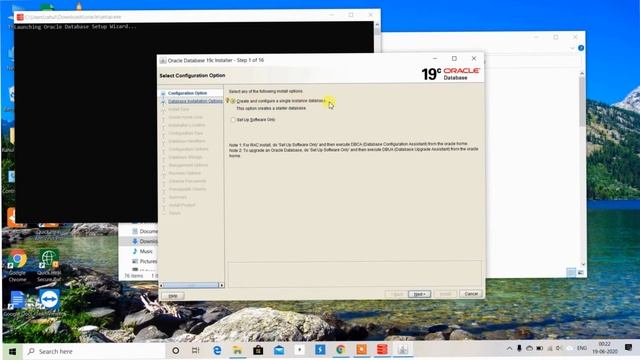
Task: Open Task View on taskbar
Action: tap(196, 351)
